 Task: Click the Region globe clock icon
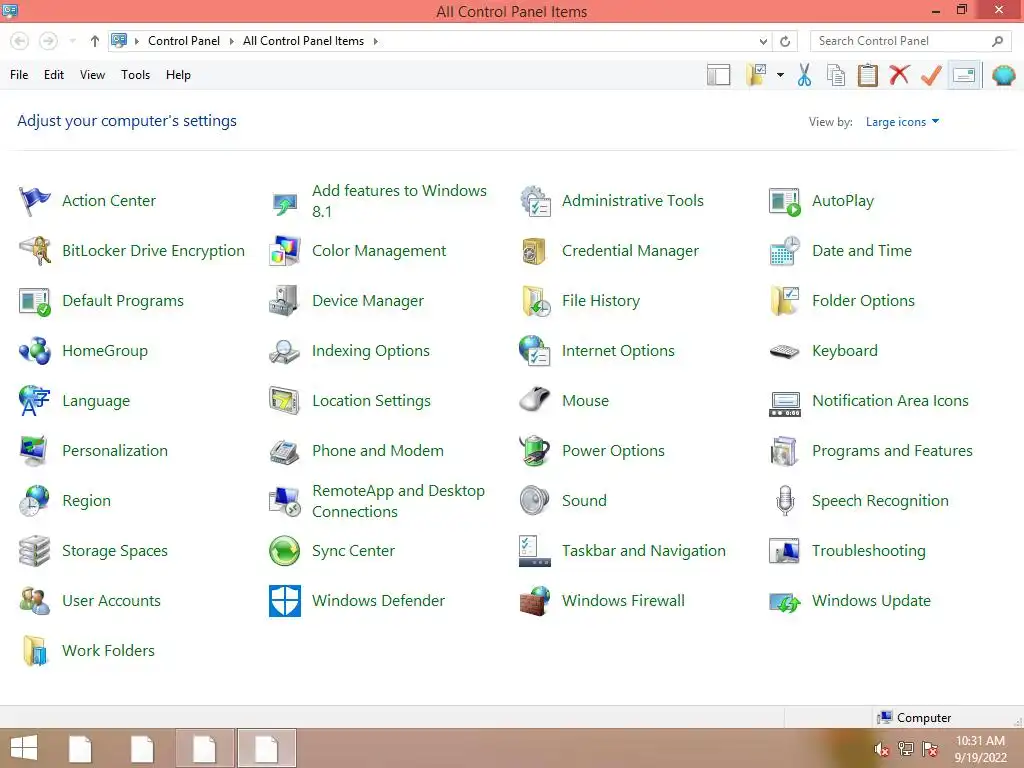coord(35,501)
